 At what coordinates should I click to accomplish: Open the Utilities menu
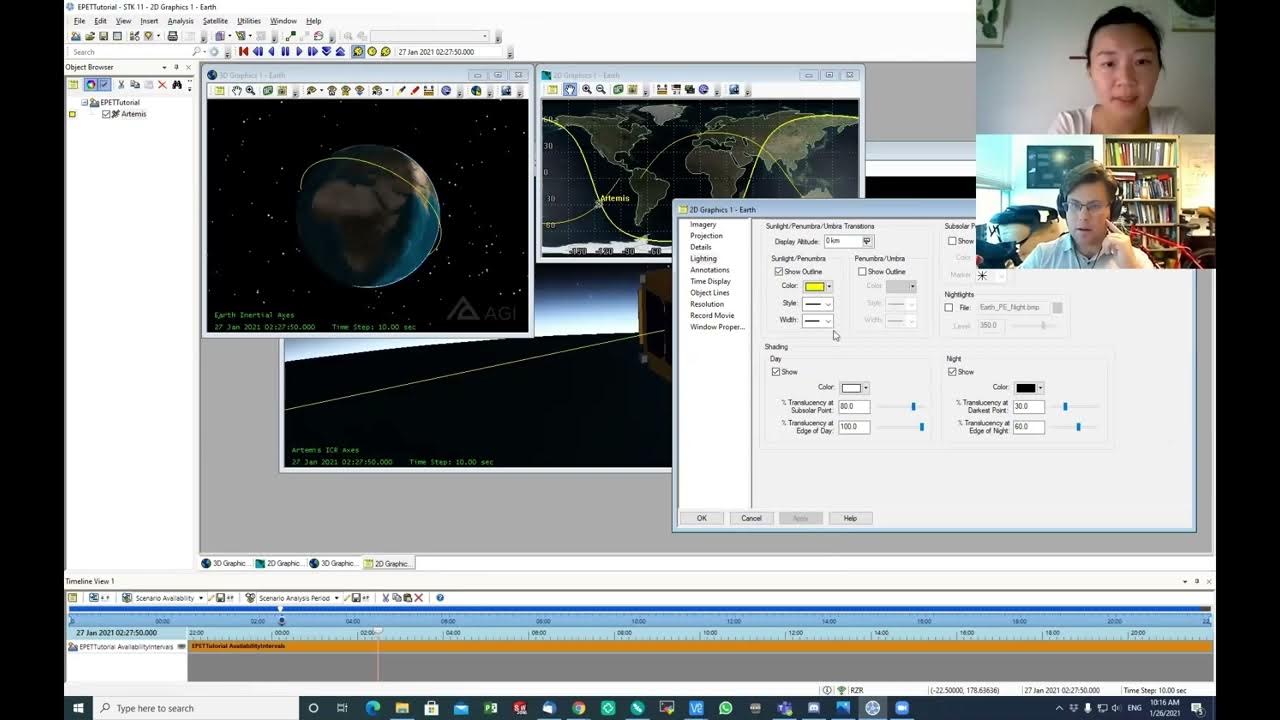249,21
